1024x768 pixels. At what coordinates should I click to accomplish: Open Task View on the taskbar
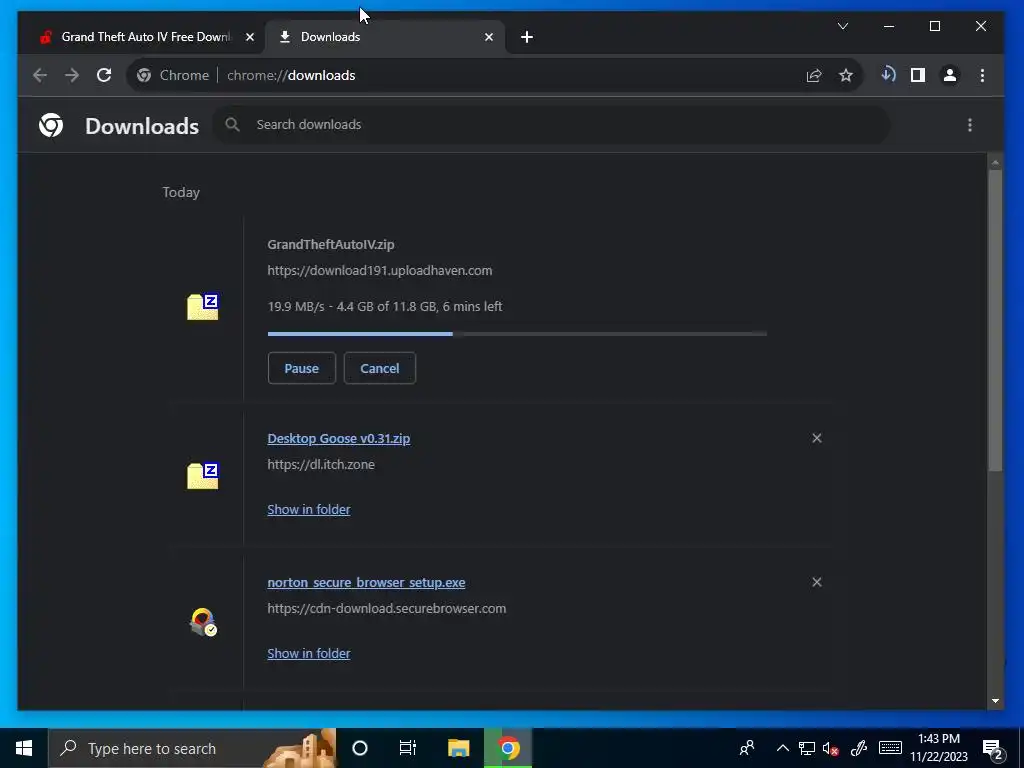(x=408, y=748)
